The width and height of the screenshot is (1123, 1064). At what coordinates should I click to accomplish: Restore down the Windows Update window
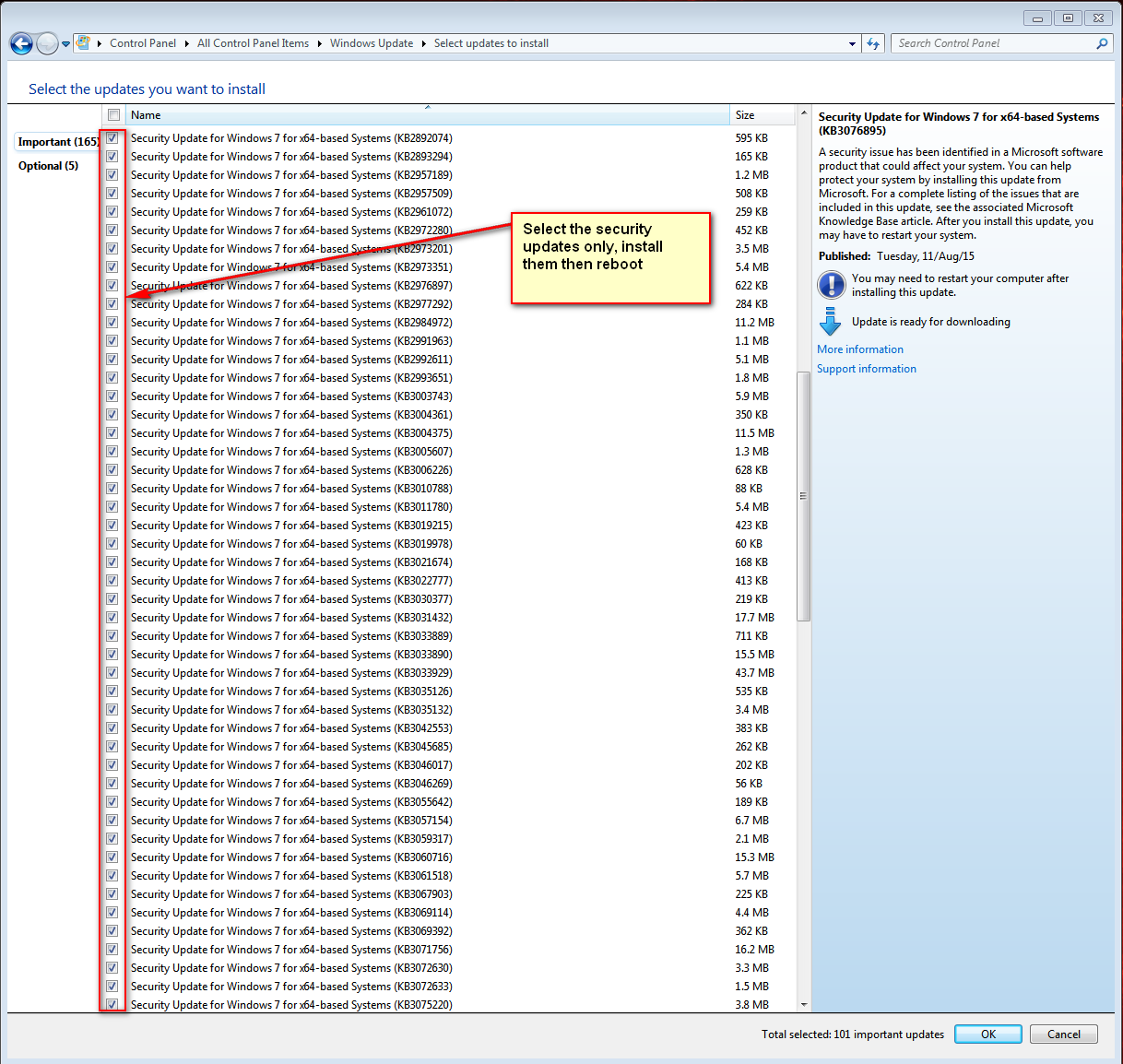(1068, 18)
